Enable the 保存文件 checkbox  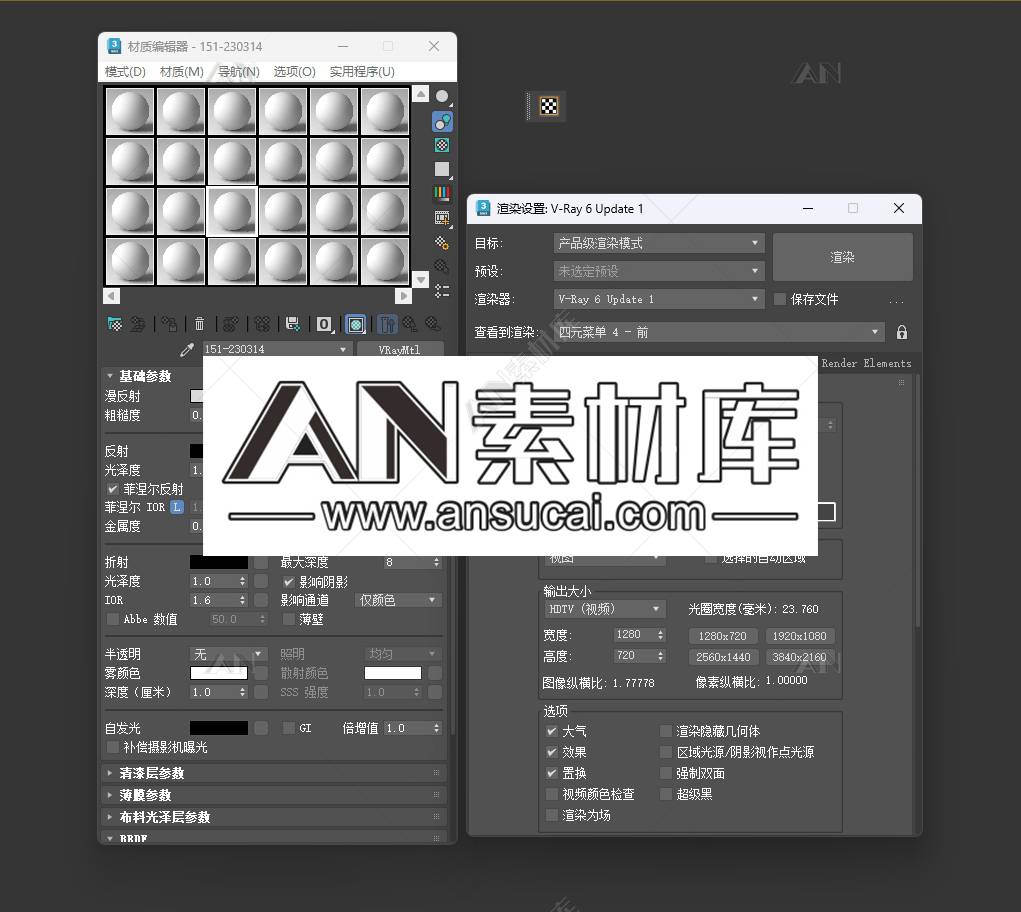tap(779, 299)
